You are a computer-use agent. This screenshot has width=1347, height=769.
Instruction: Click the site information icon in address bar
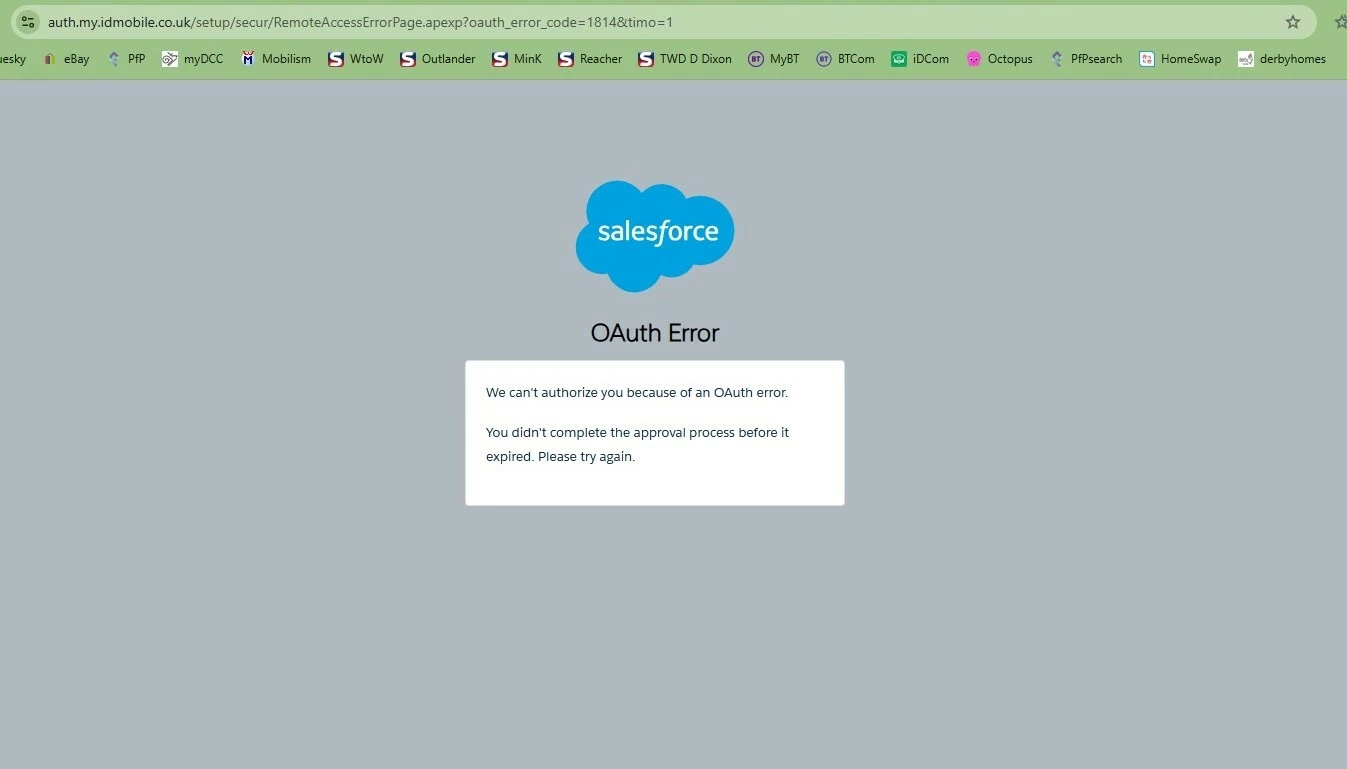[28, 22]
